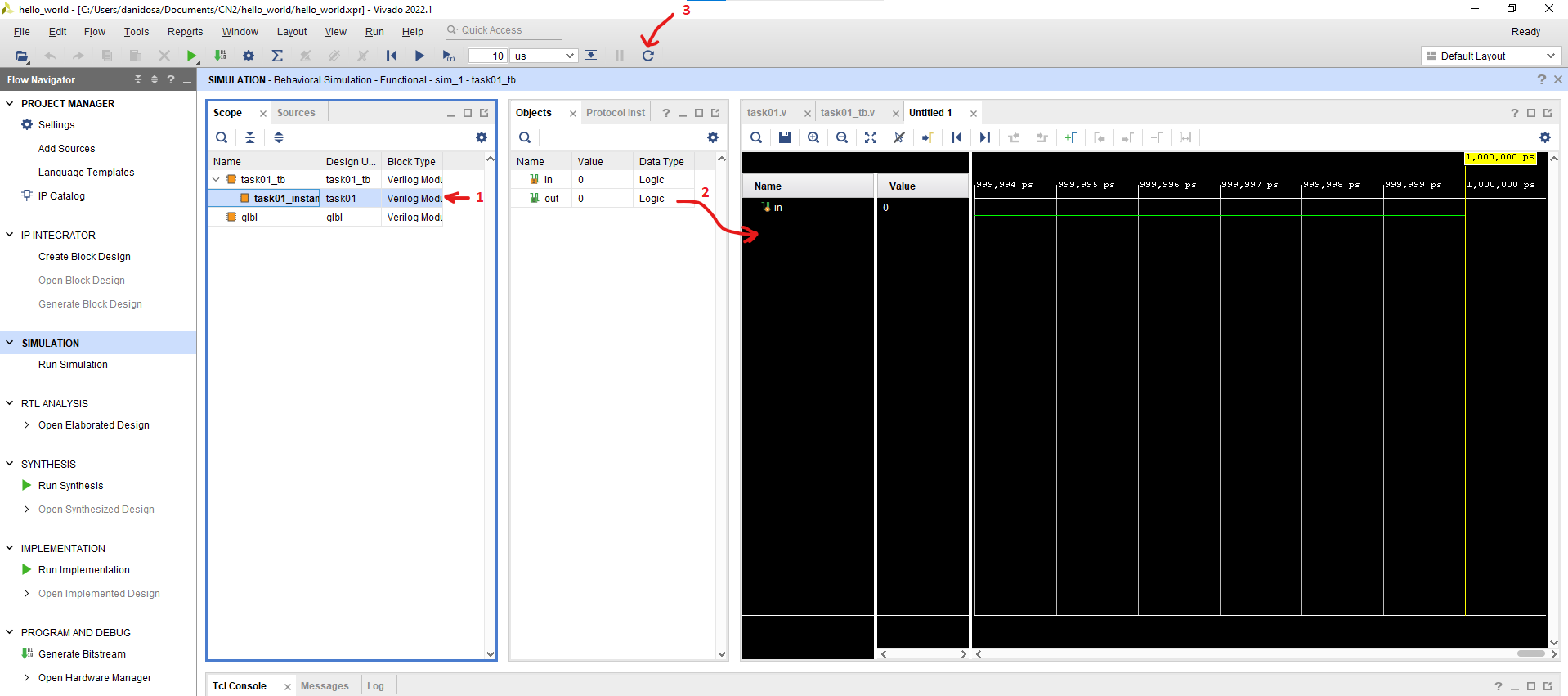Select the 'in' signal in waveform names

click(x=777, y=208)
